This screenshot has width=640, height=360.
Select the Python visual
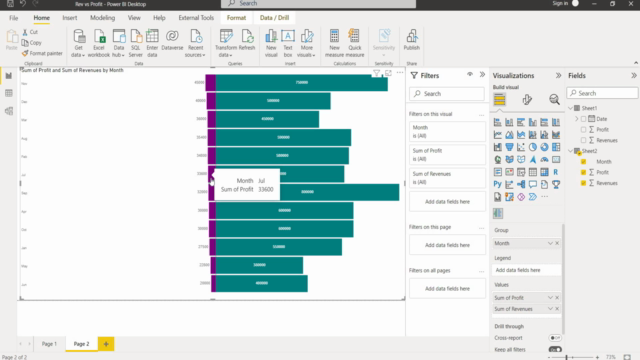[x=497, y=184]
